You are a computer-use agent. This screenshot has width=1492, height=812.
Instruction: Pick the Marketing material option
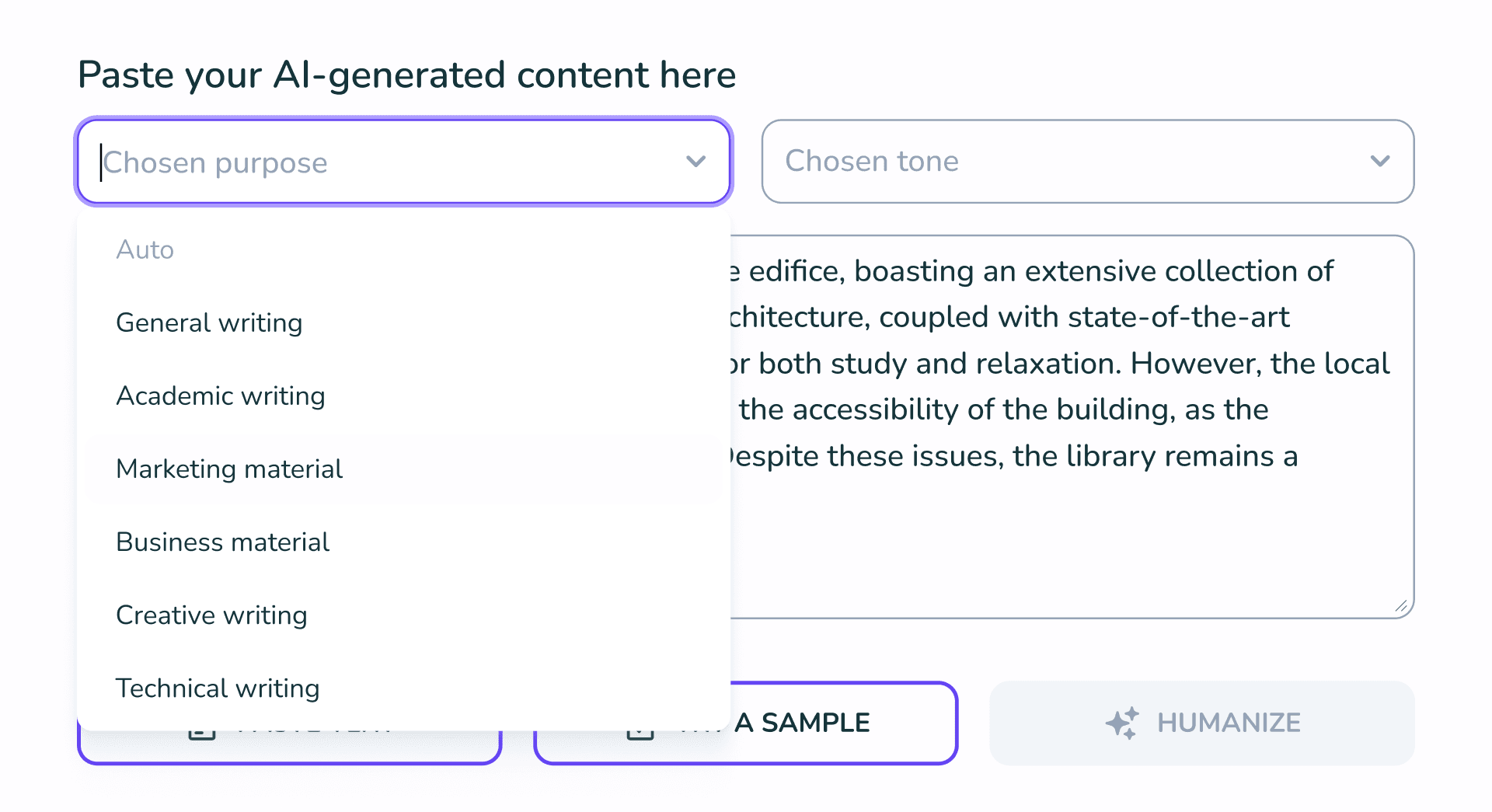point(229,469)
